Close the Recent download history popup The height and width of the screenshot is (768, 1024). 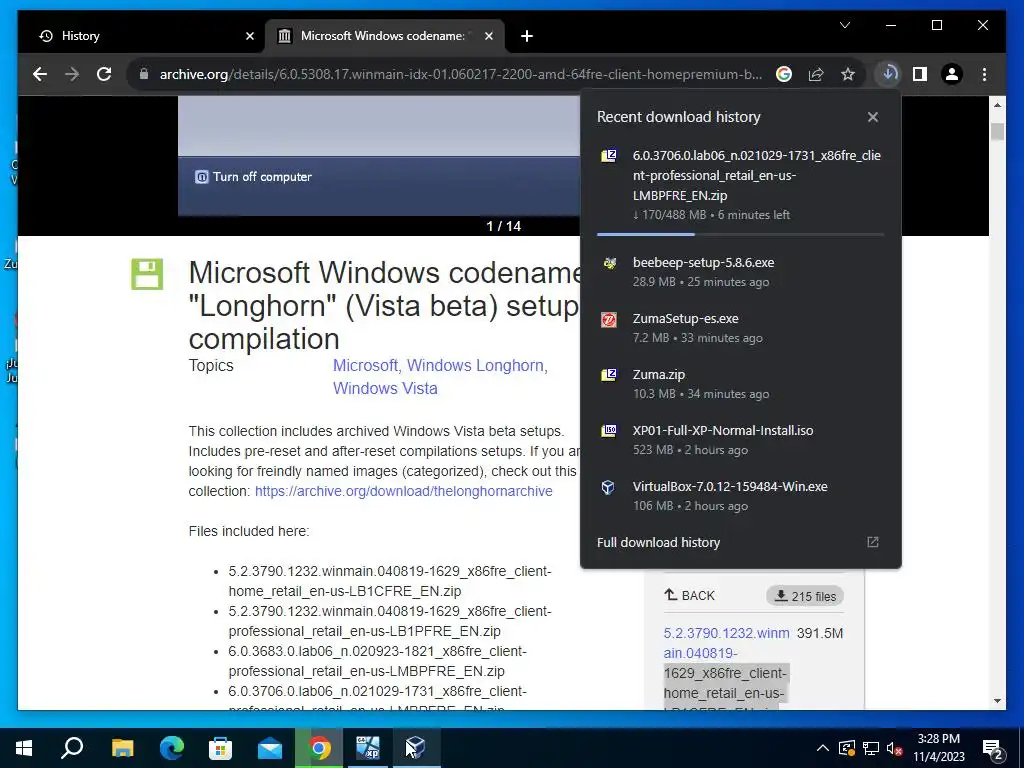[x=872, y=117]
